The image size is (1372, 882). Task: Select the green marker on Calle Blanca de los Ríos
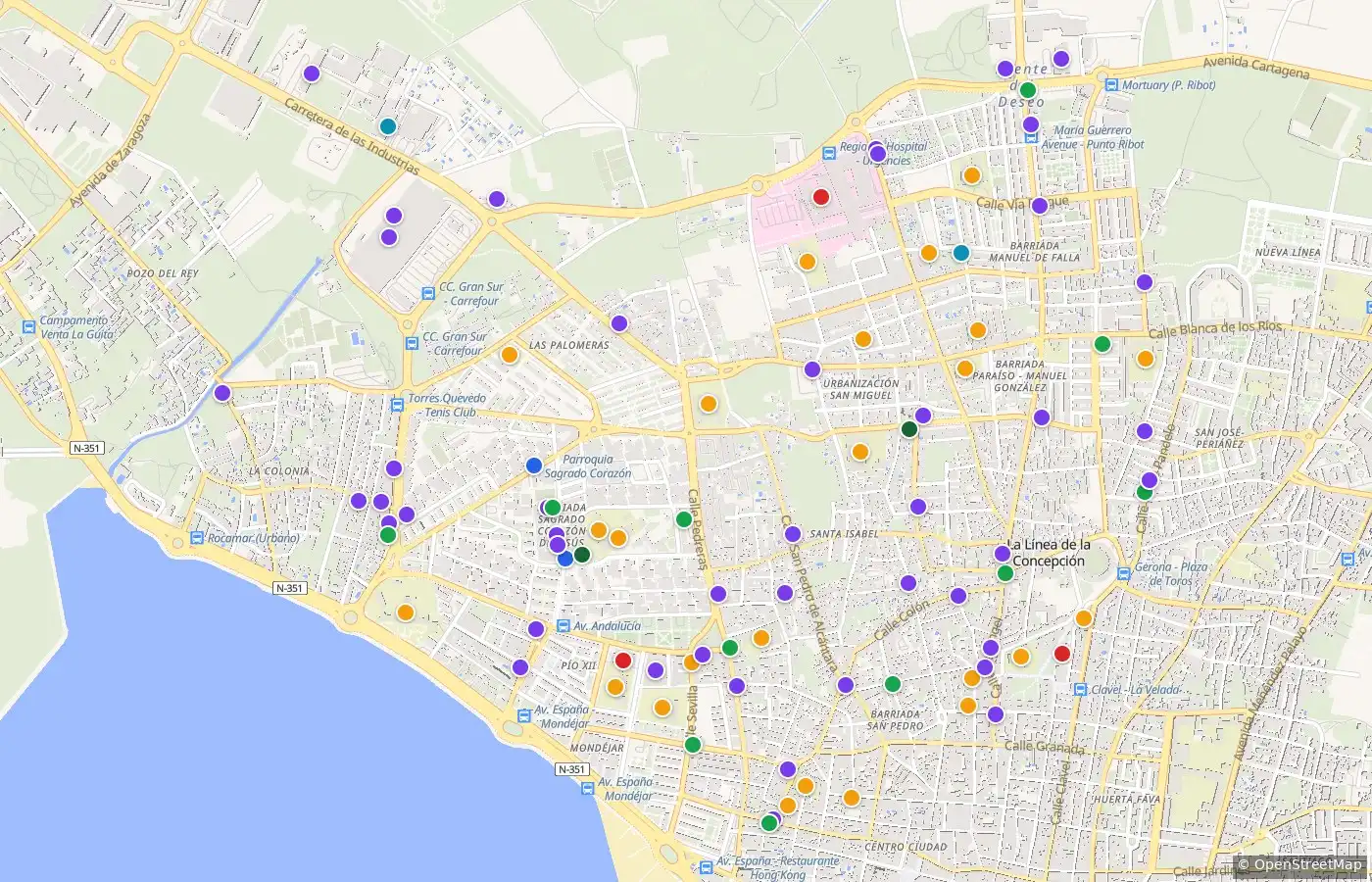1102,344
